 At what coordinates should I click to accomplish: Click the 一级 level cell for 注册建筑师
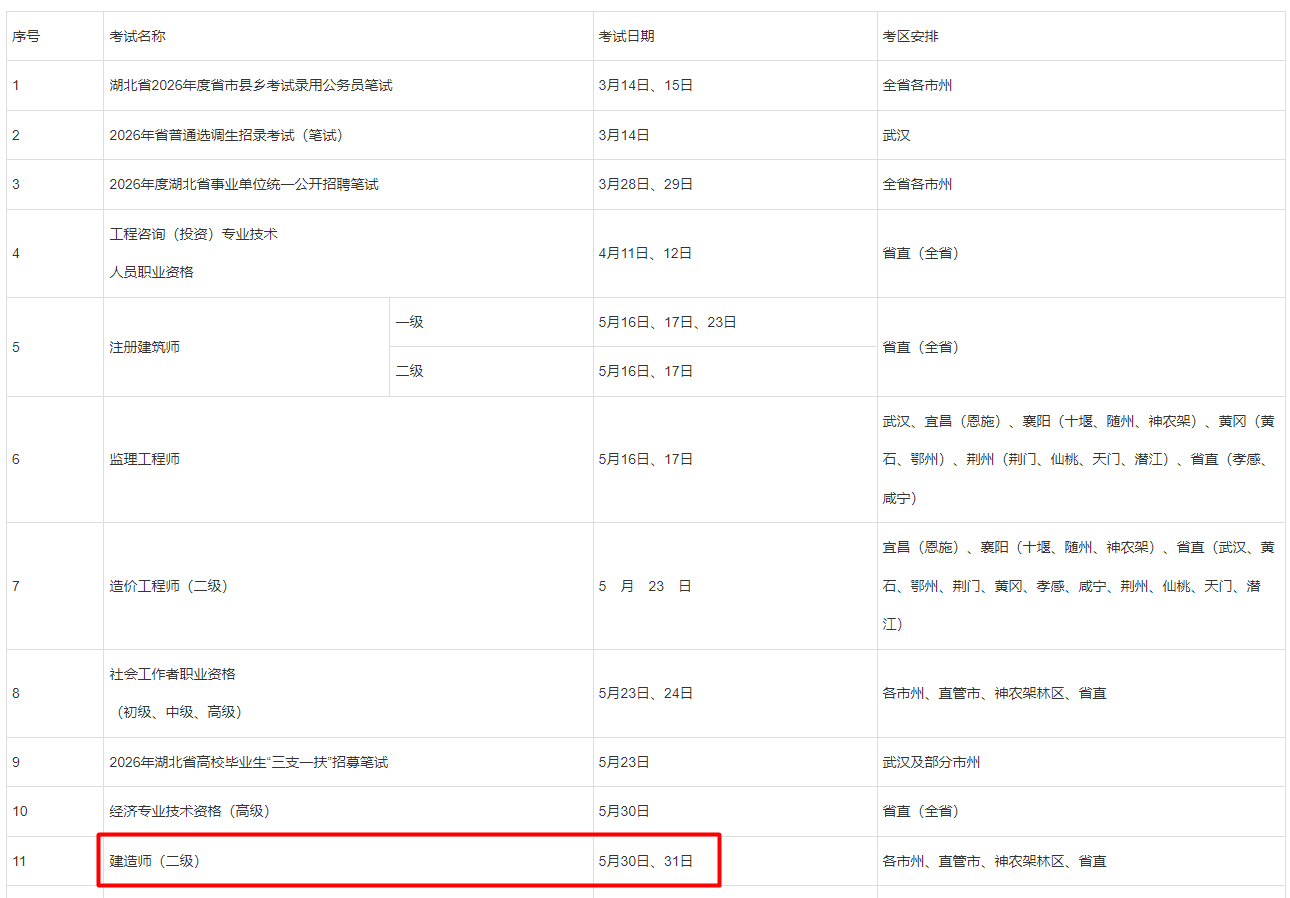pos(410,322)
